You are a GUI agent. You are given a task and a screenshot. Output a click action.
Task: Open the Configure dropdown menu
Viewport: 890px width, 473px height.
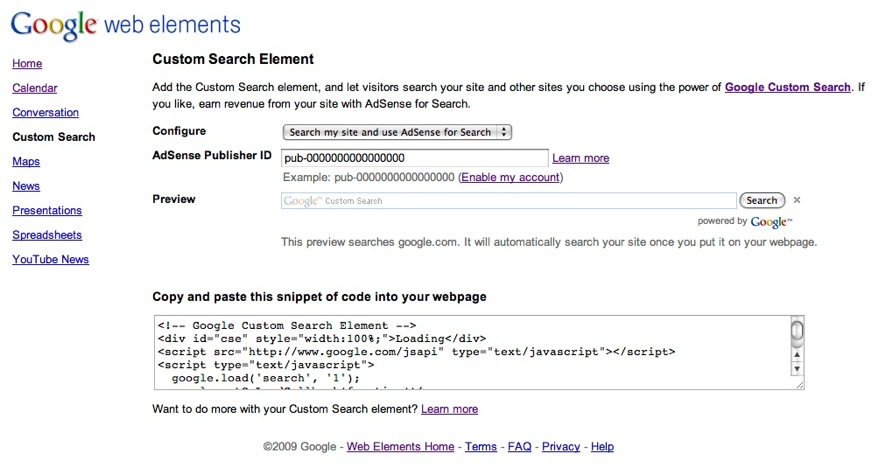pyautogui.click(x=397, y=132)
